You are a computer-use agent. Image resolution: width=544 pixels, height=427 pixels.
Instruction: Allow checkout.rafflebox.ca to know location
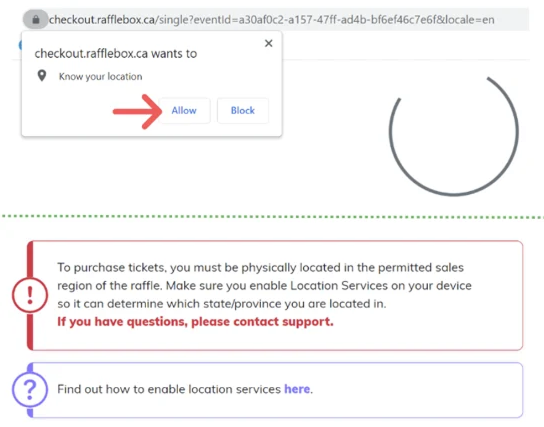point(184,111)
